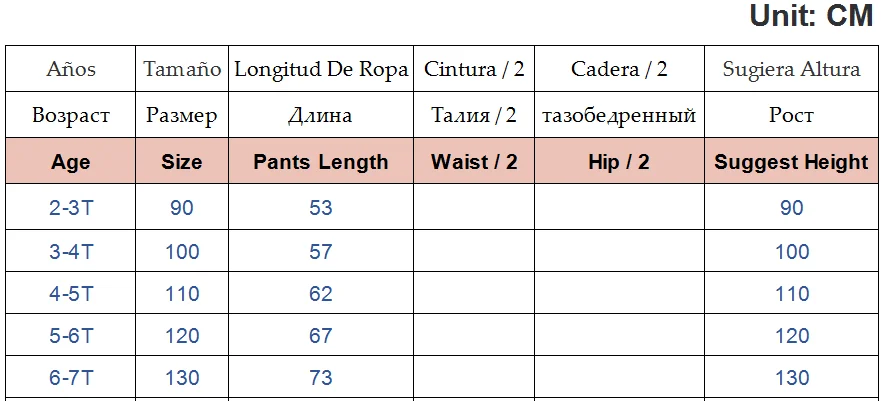This screenshot has height=401, width=885.
Task: Click the '2-3T' age row cell
Action: [71, 208]
